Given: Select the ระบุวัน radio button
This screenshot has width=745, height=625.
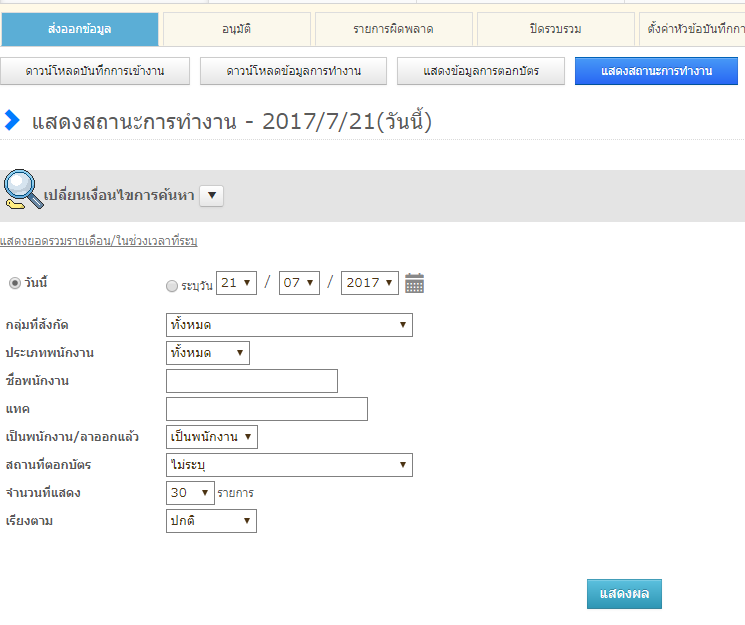Looking at the screenshot, I should tap(172, 286).
